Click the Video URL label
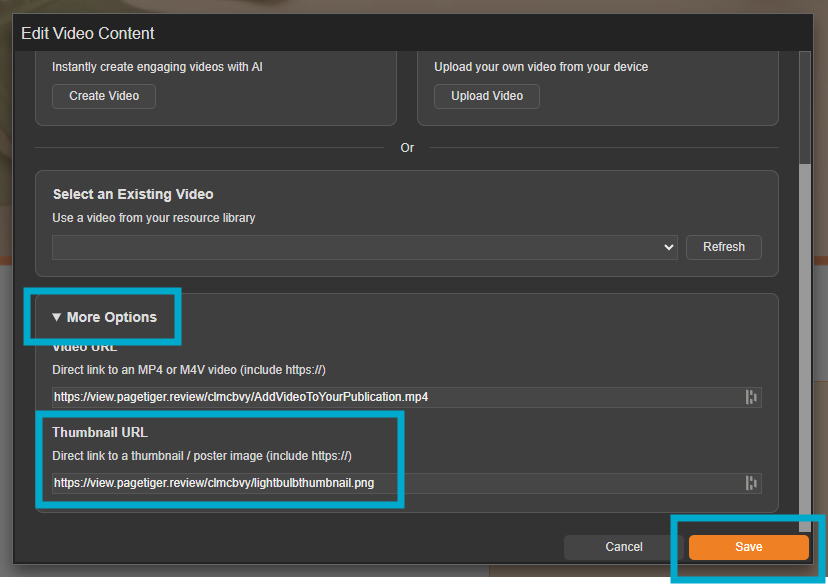Viewport: 828px width, 584px height. (85, 348)
